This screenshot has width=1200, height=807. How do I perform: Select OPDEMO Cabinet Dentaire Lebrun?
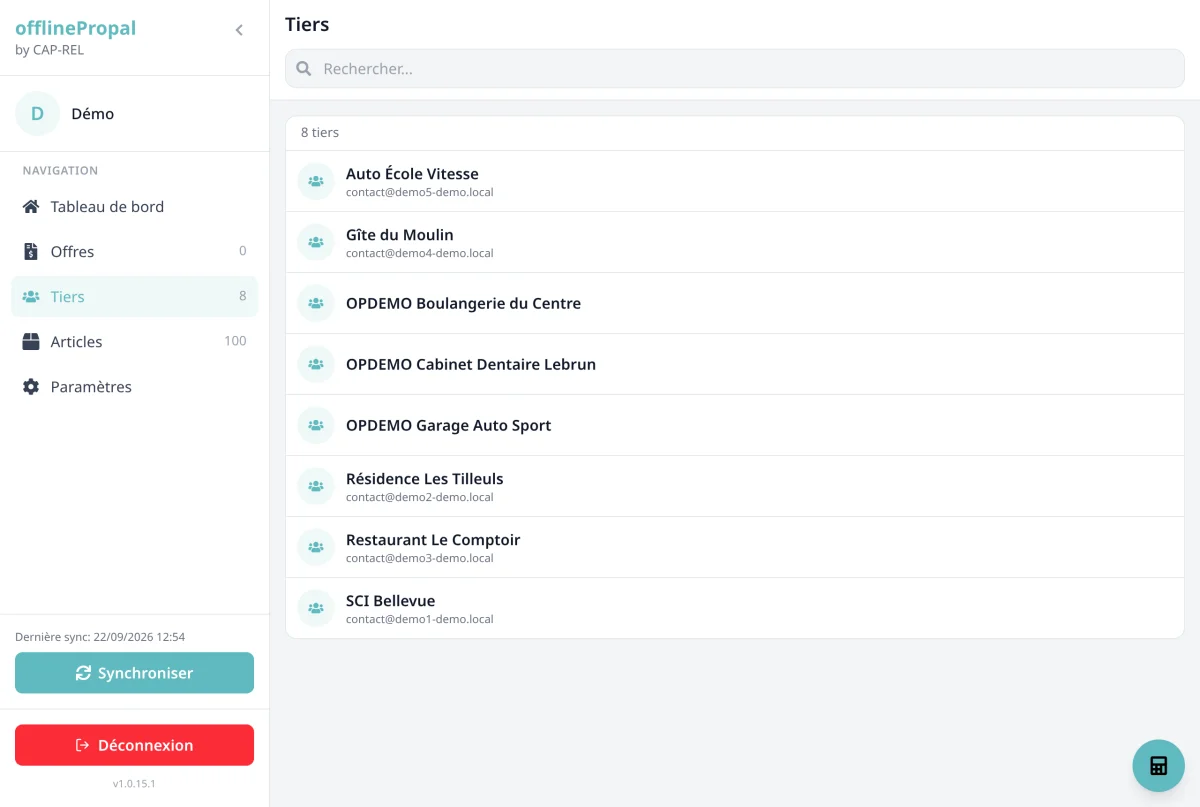tap(735, 365)
